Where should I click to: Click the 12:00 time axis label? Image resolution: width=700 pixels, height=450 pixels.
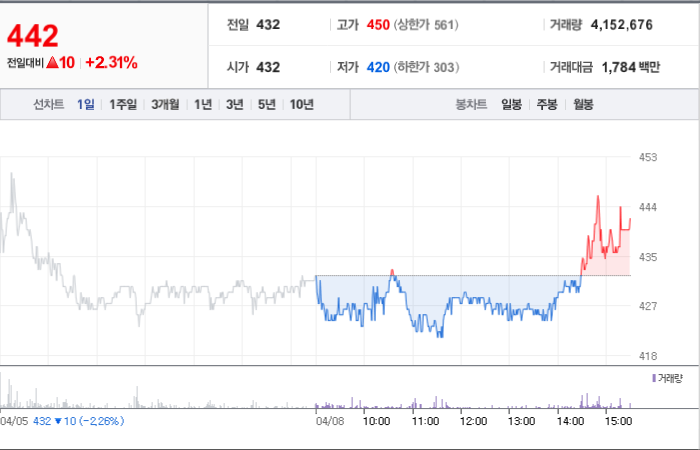pos(473,421)
